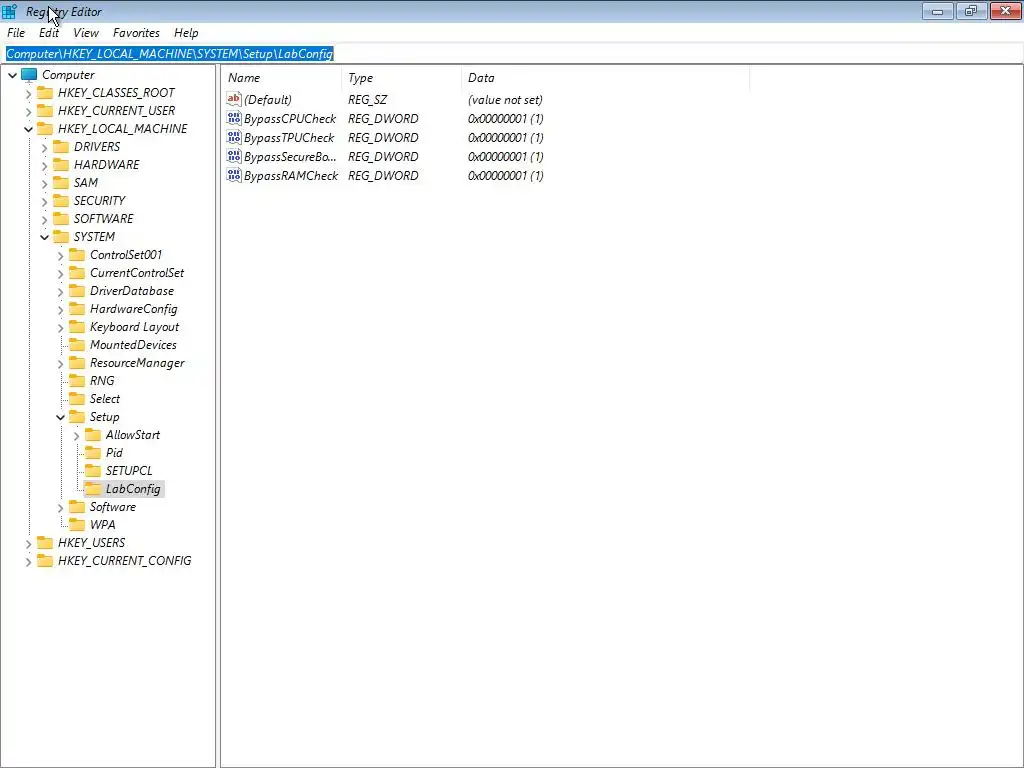Select the BypassRAMCheck value name
Screen dimensions: 1024x768
291,175
